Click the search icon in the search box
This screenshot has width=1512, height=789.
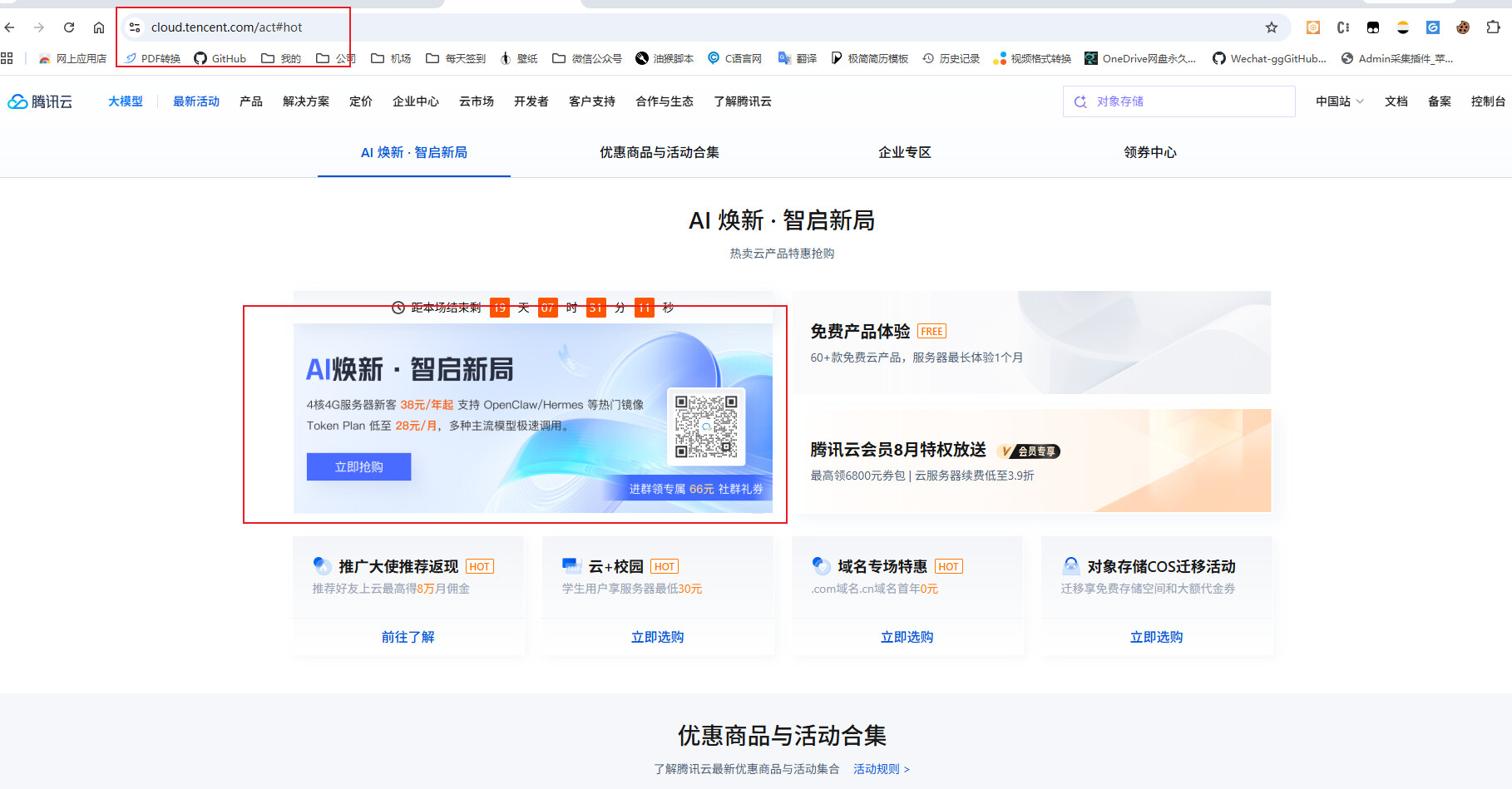(x=1080, y=101)
